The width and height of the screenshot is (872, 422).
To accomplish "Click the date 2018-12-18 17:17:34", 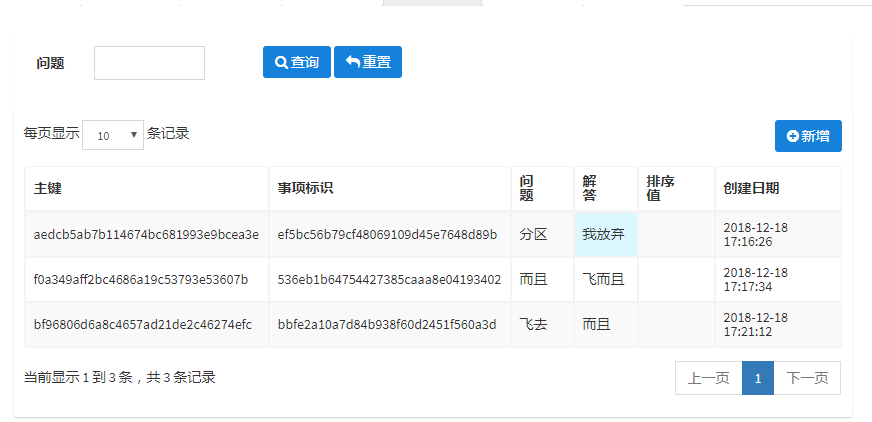I will point(756,280).
